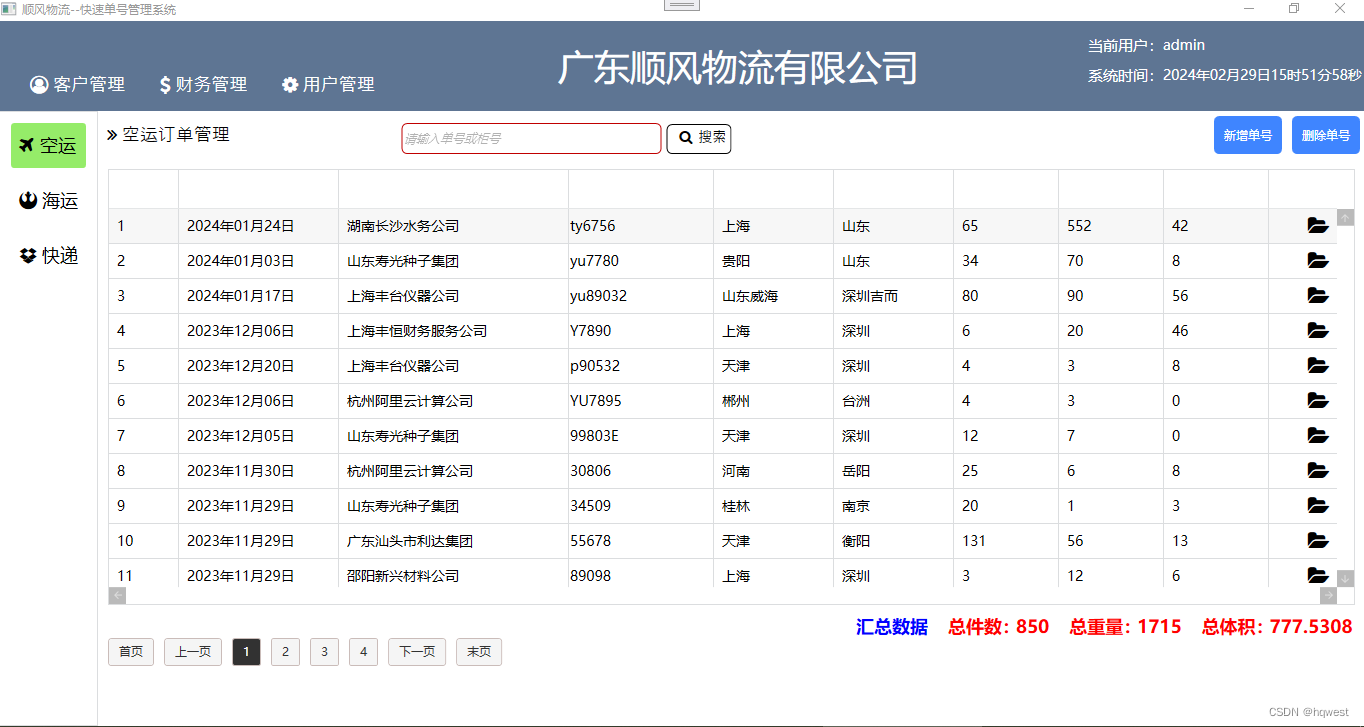Click the 新增单号 button
The image size is (1364, 727).
(1248, 135)
